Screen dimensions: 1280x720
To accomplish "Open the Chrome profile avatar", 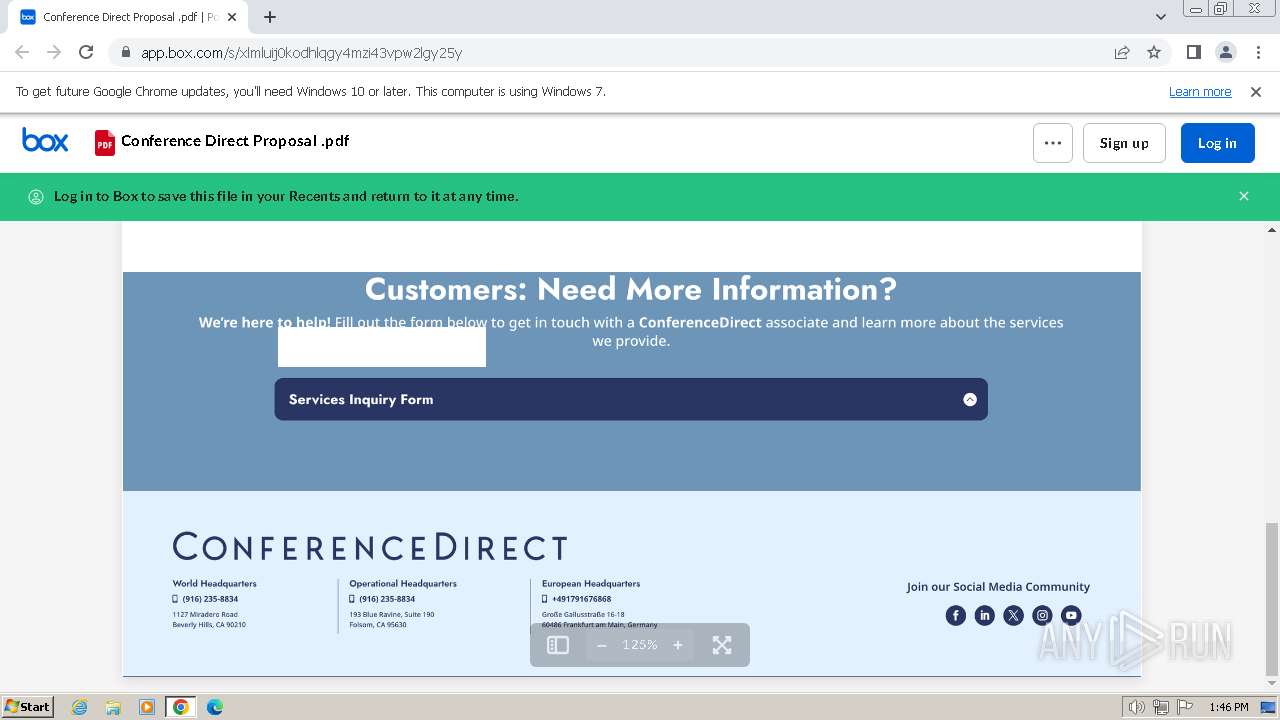I will point(1225,52).
